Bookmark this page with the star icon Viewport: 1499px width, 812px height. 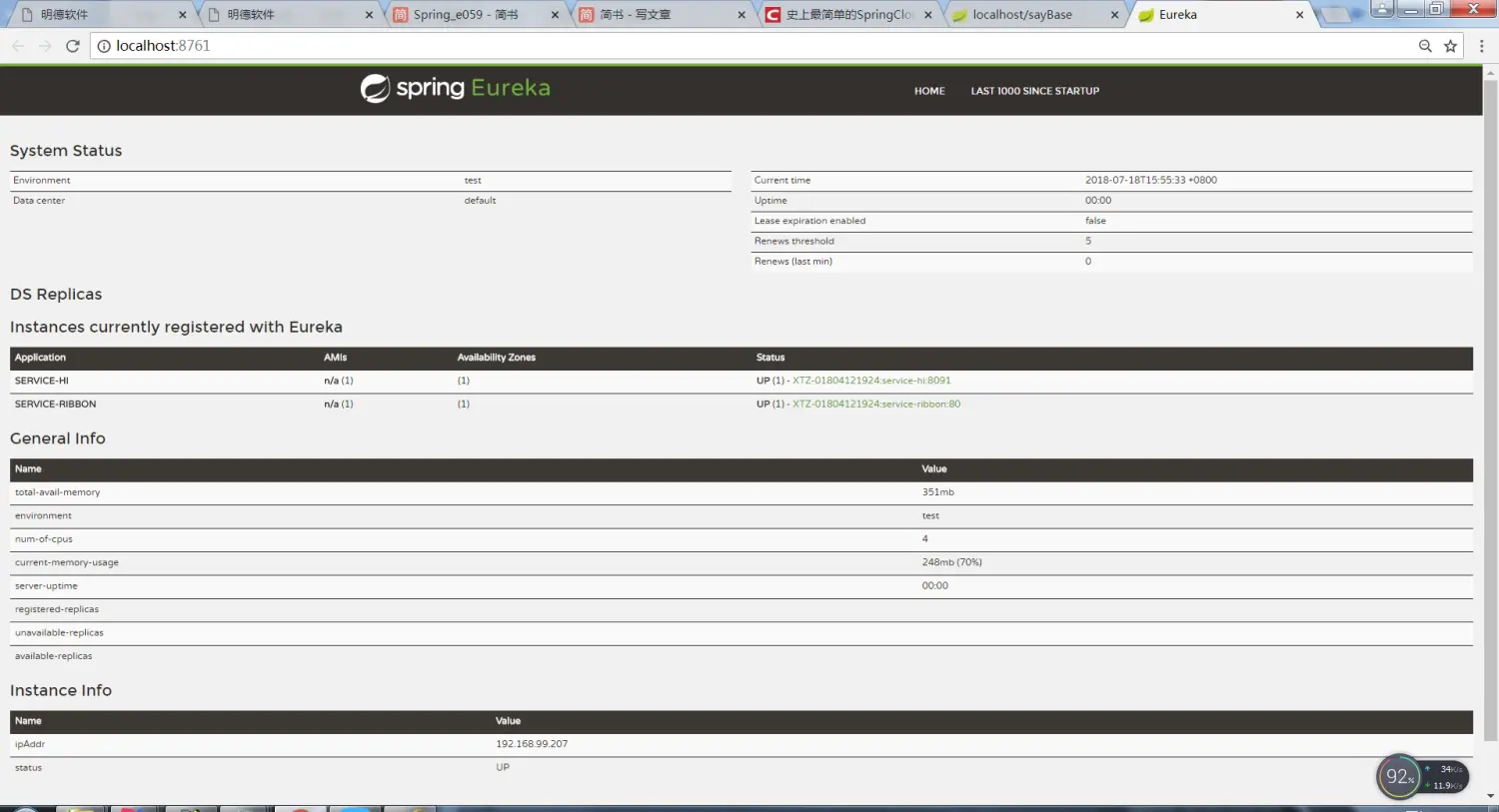point(1450,46)
